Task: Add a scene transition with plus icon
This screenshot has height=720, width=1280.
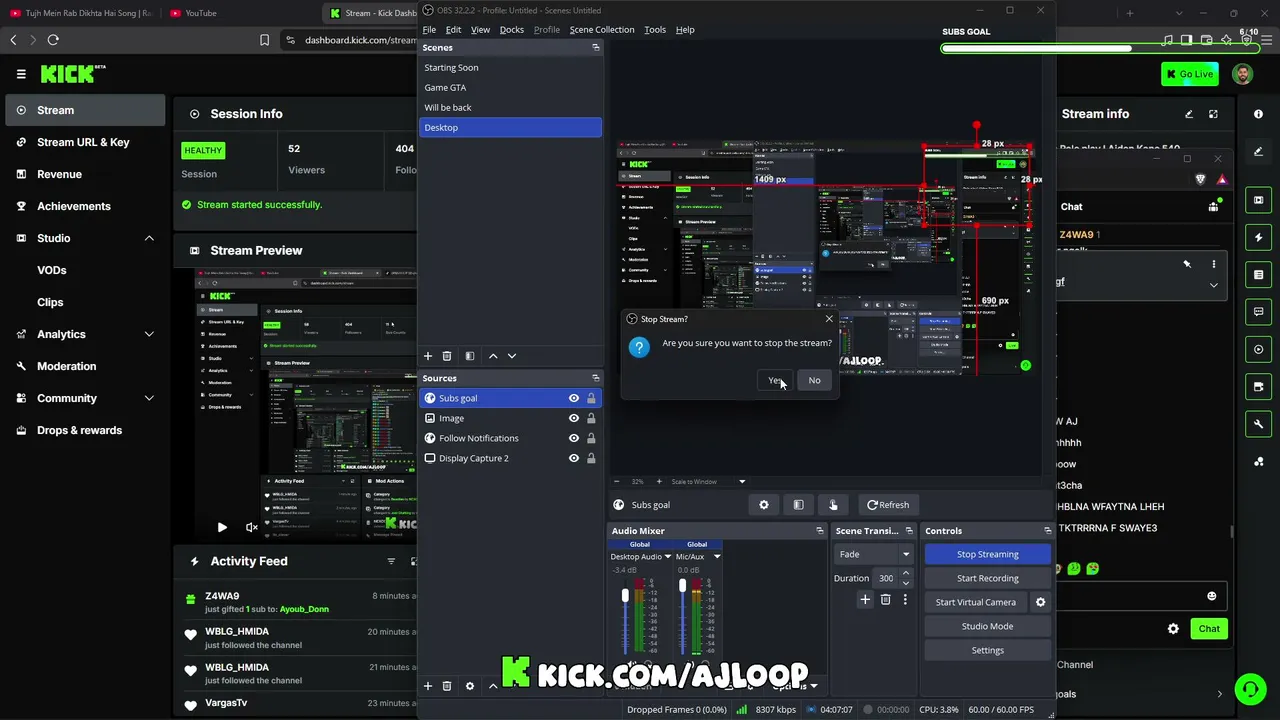Action: click(x=865, y=600)
